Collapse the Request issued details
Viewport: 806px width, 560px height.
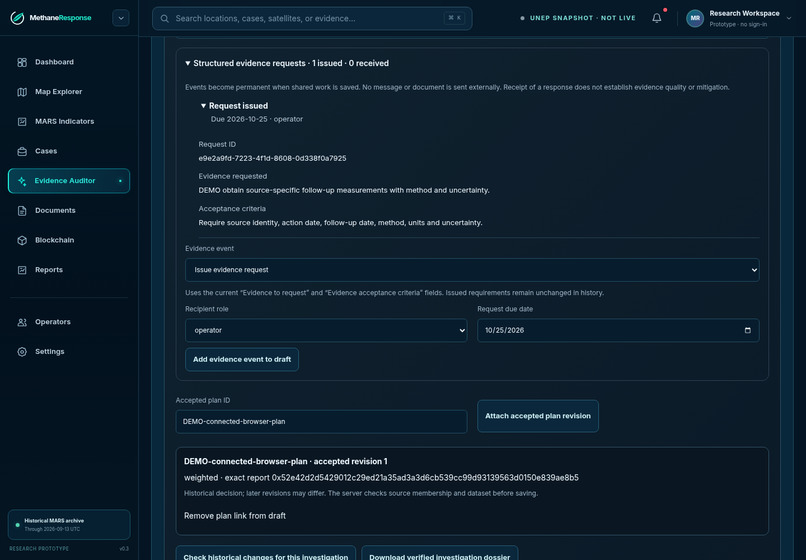(x=234, y=105)
